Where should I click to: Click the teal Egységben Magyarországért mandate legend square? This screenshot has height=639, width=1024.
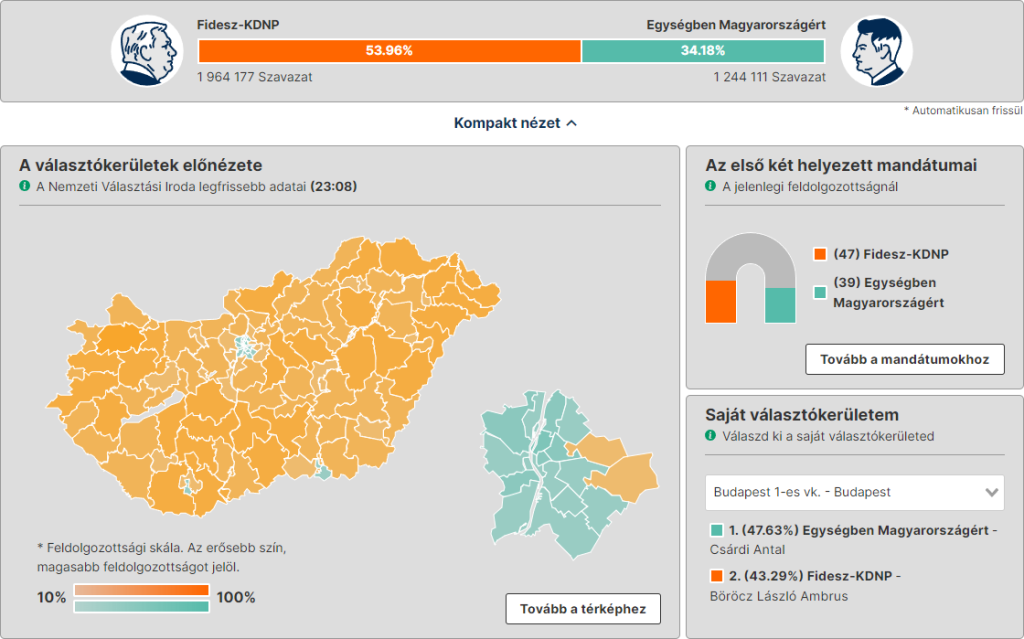pyautogui.click(x=820, y=292)
